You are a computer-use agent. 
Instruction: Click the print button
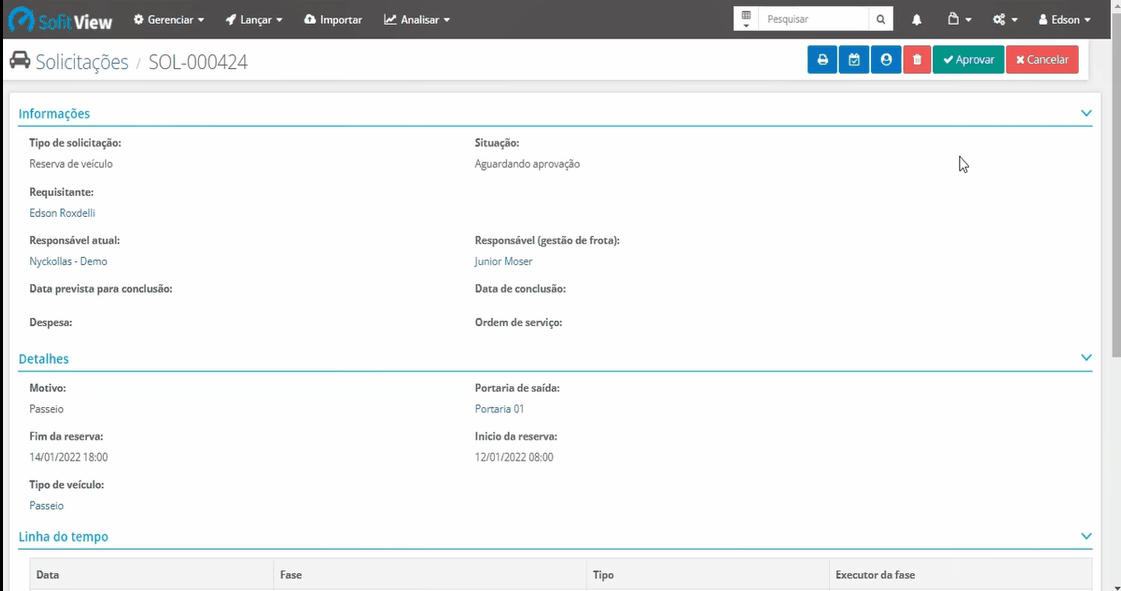pyautogui.click(x=822, y=59)
